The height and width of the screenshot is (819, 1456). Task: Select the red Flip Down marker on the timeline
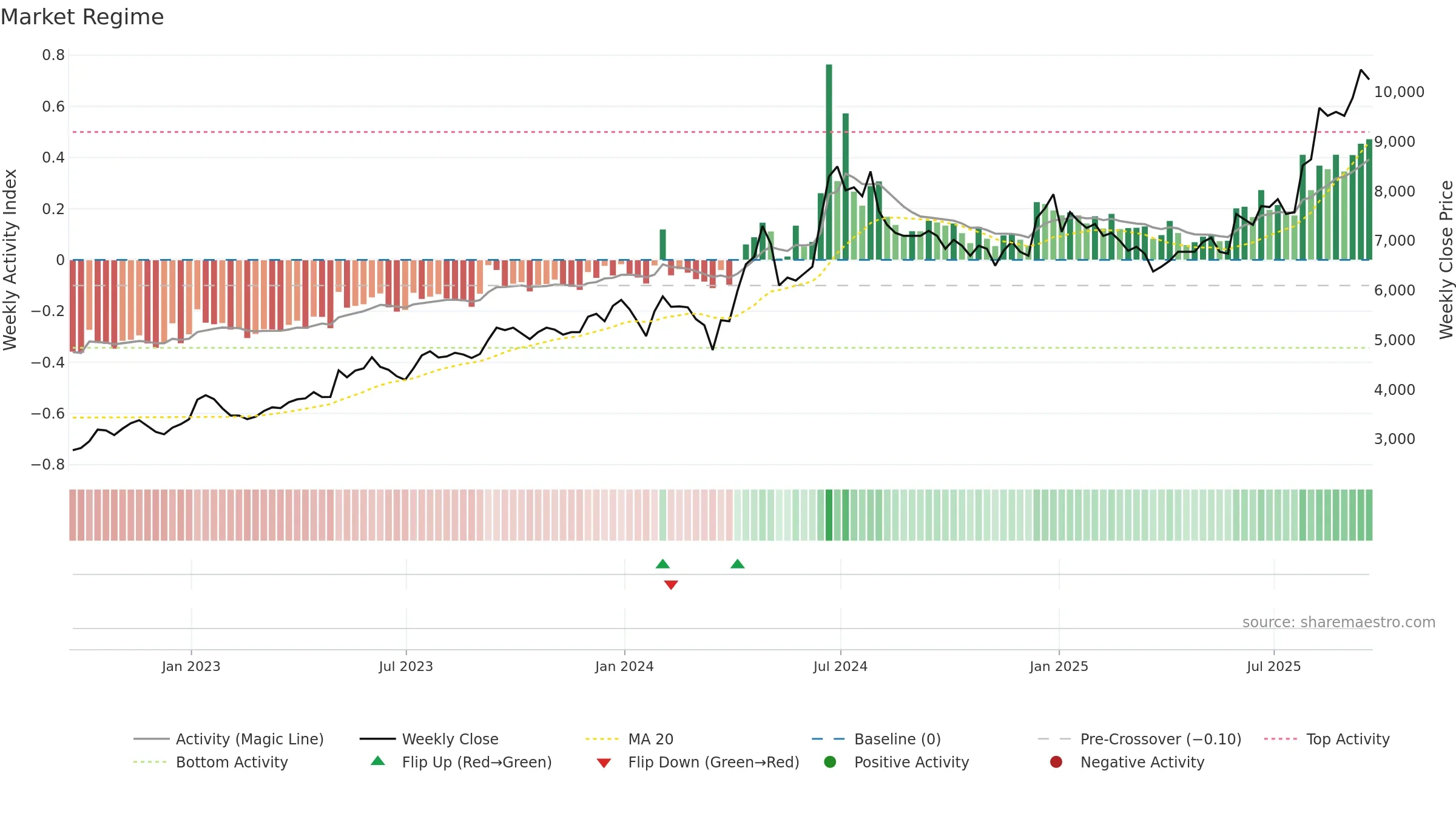pyautogui.click(x=671, y=585)
